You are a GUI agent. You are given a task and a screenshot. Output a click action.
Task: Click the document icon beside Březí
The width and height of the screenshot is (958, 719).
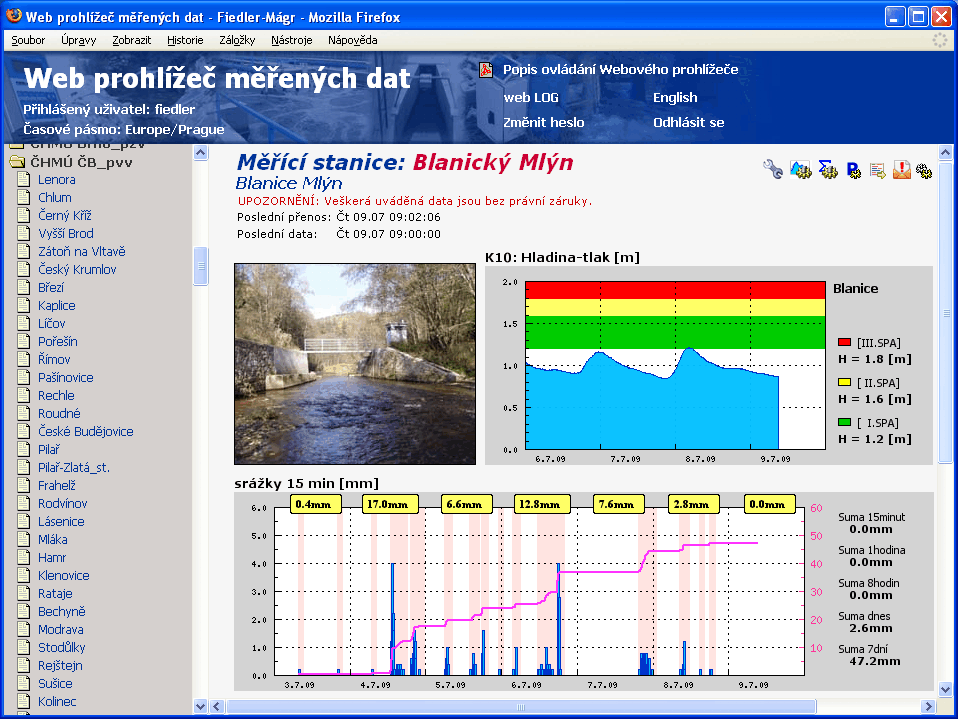[24, 287]
